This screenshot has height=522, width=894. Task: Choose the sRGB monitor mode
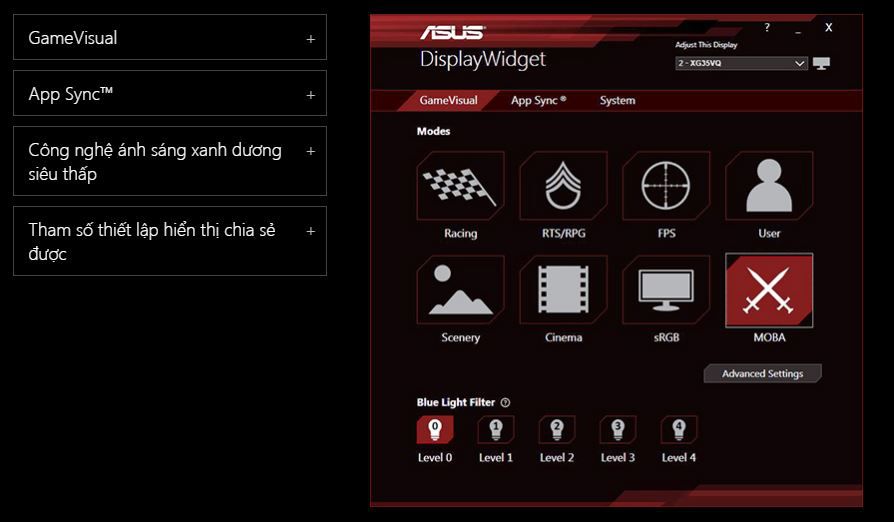point(666,290)
